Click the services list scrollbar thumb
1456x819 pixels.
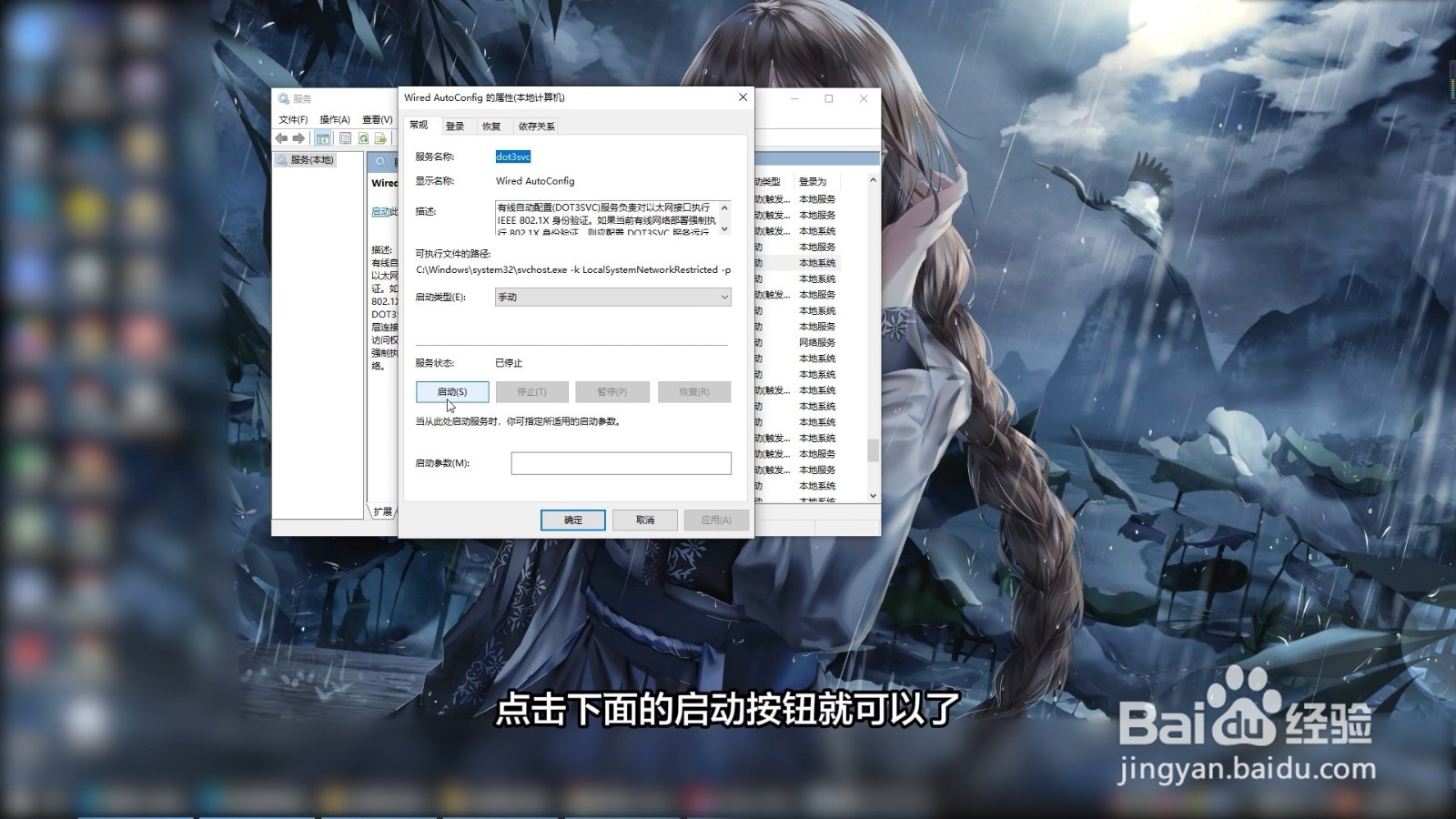(x=873, y=450)
